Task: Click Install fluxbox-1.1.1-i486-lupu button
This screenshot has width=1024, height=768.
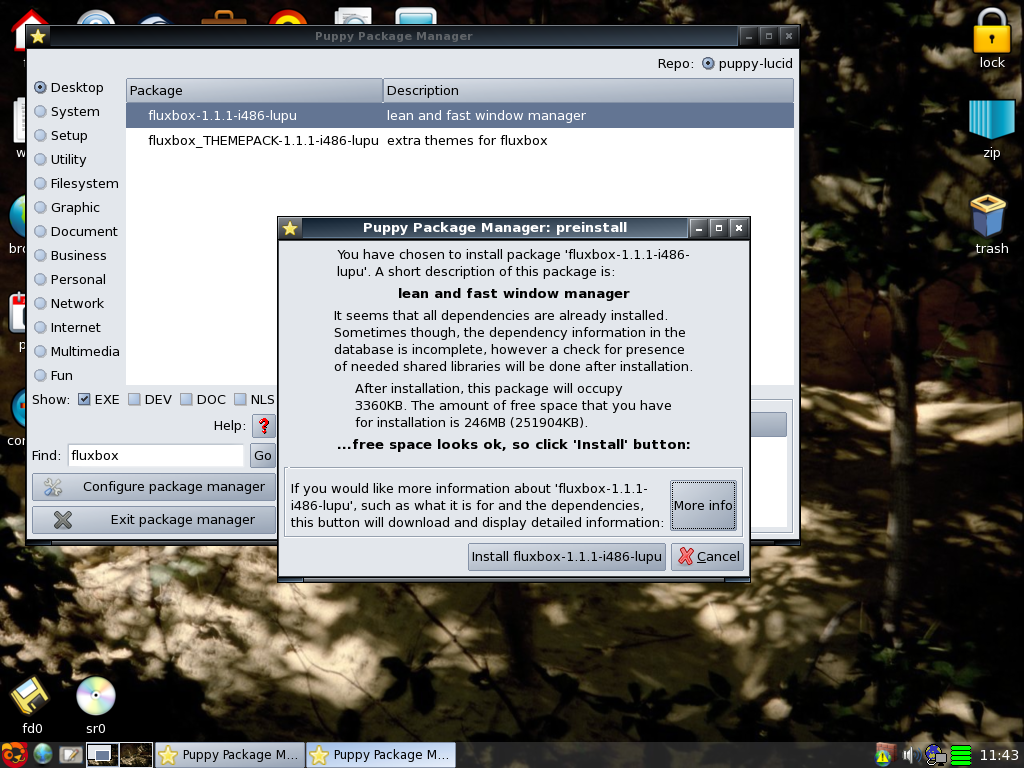Action: pyautogui.click(x=566, y=557)
